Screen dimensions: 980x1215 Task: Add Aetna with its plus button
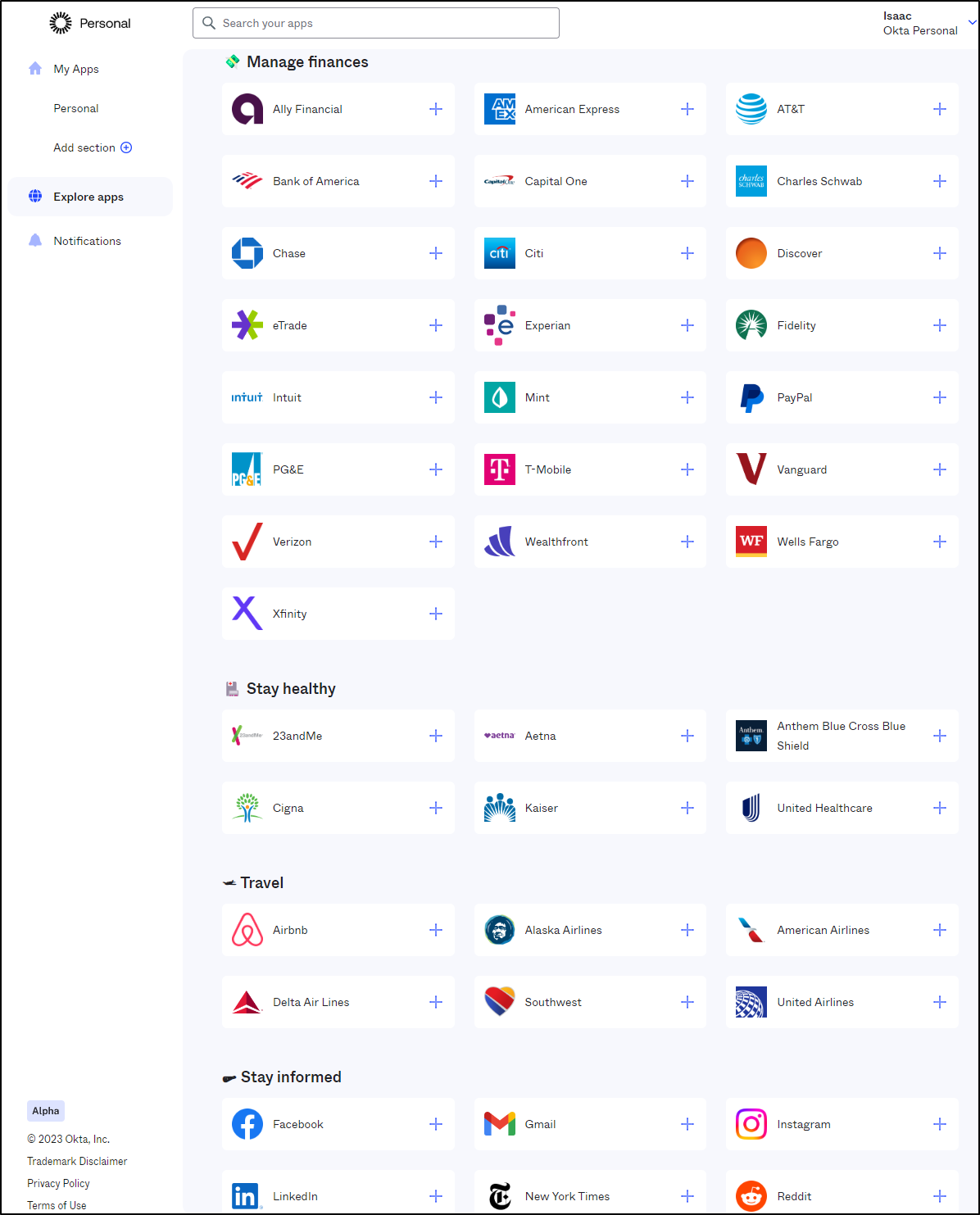(687, 736)
